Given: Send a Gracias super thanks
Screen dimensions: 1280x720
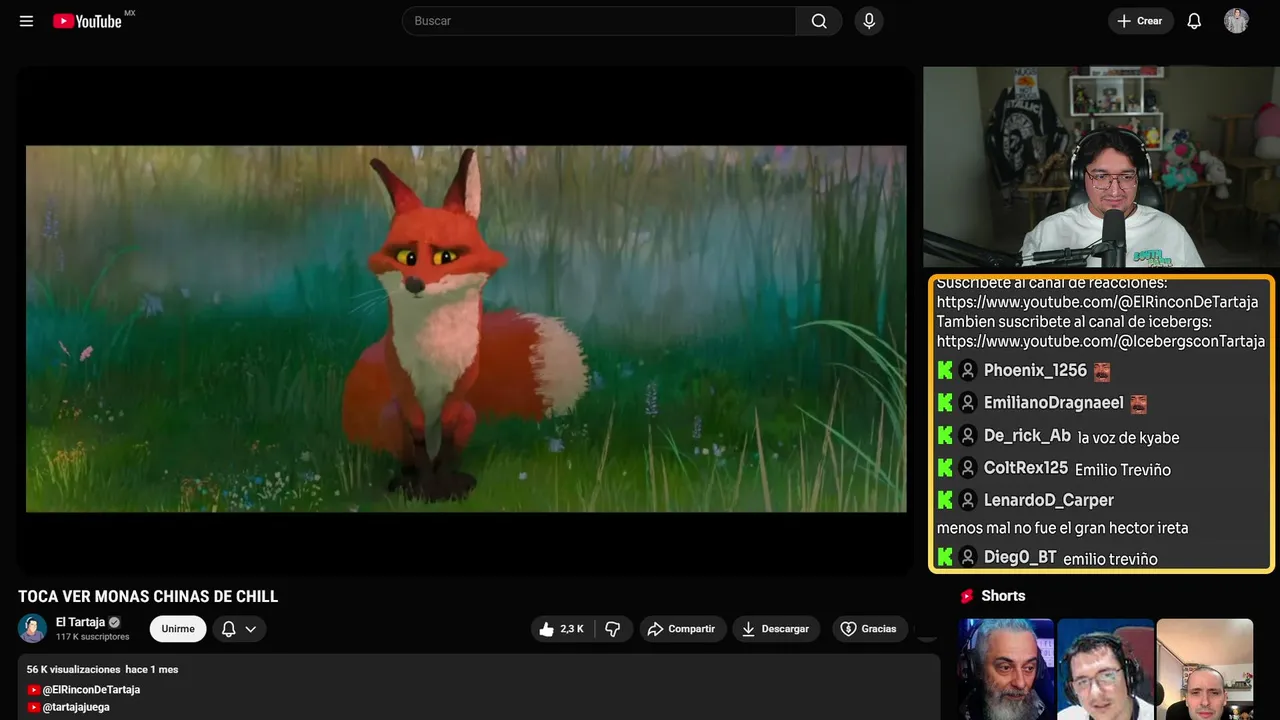Looking at the screenshot, I should coord(869,629).
